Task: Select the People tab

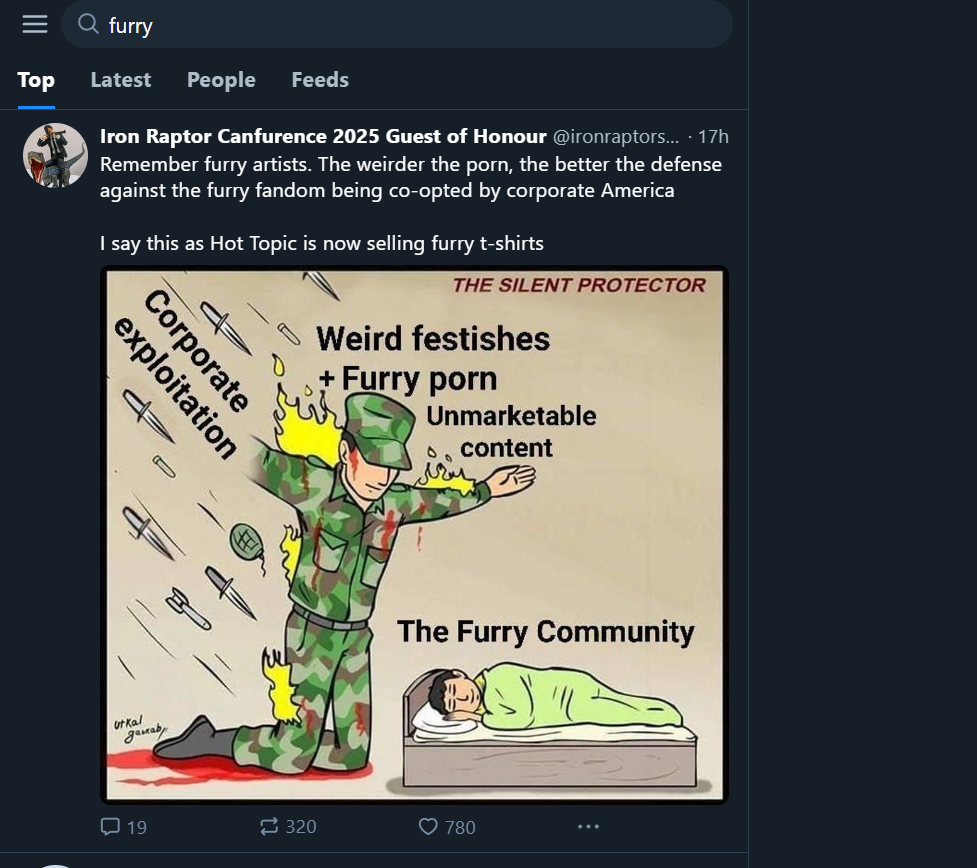Action: coord(221,80)
